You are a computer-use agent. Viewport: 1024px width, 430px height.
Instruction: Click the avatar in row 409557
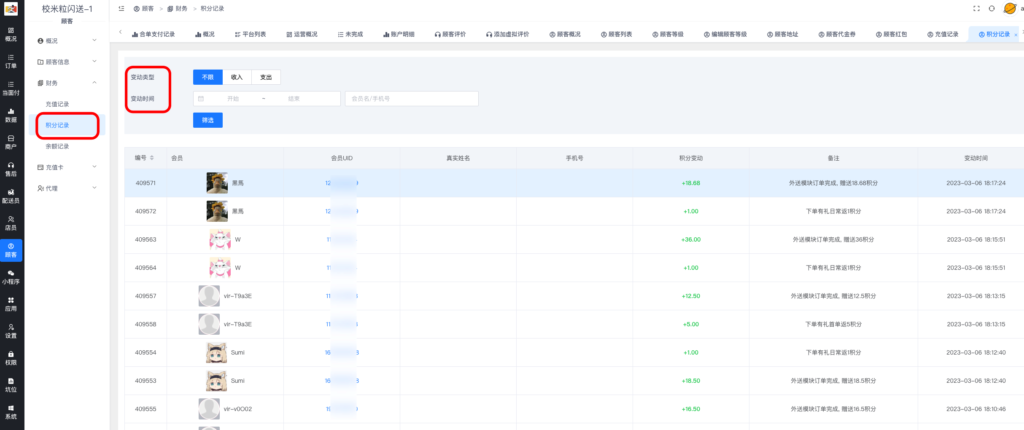pos(208,295)
